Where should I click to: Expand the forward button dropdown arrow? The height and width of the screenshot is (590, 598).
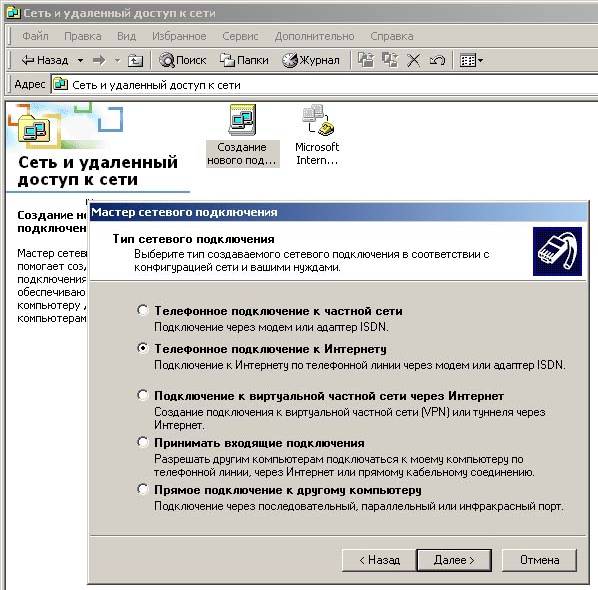tap(117, 60)
